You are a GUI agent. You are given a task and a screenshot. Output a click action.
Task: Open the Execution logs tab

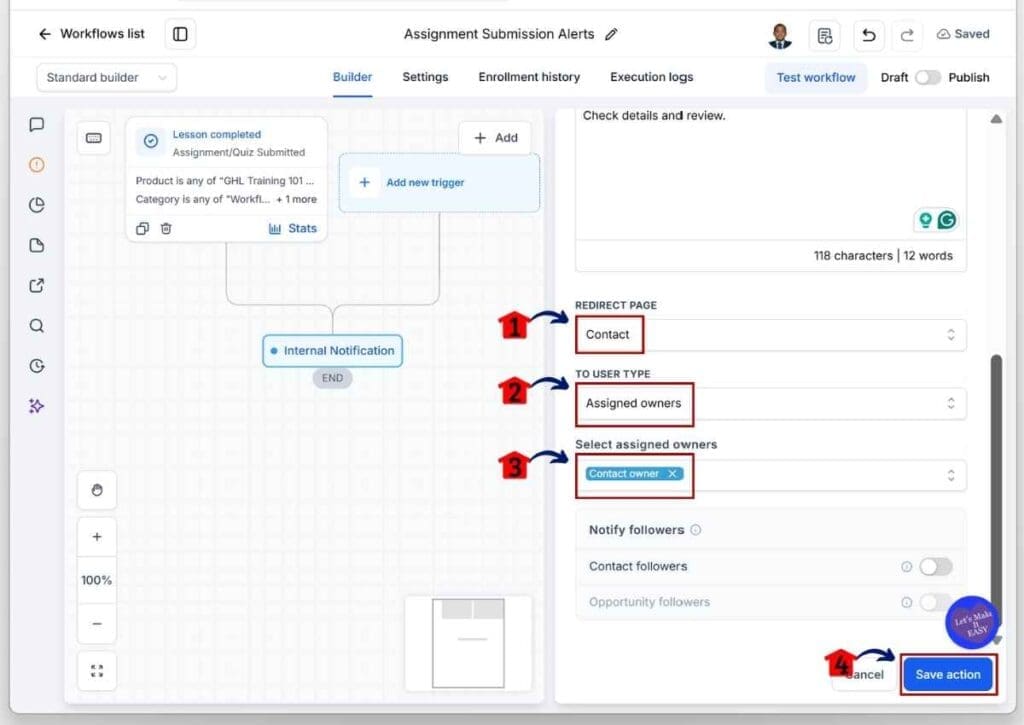[652, 77]
